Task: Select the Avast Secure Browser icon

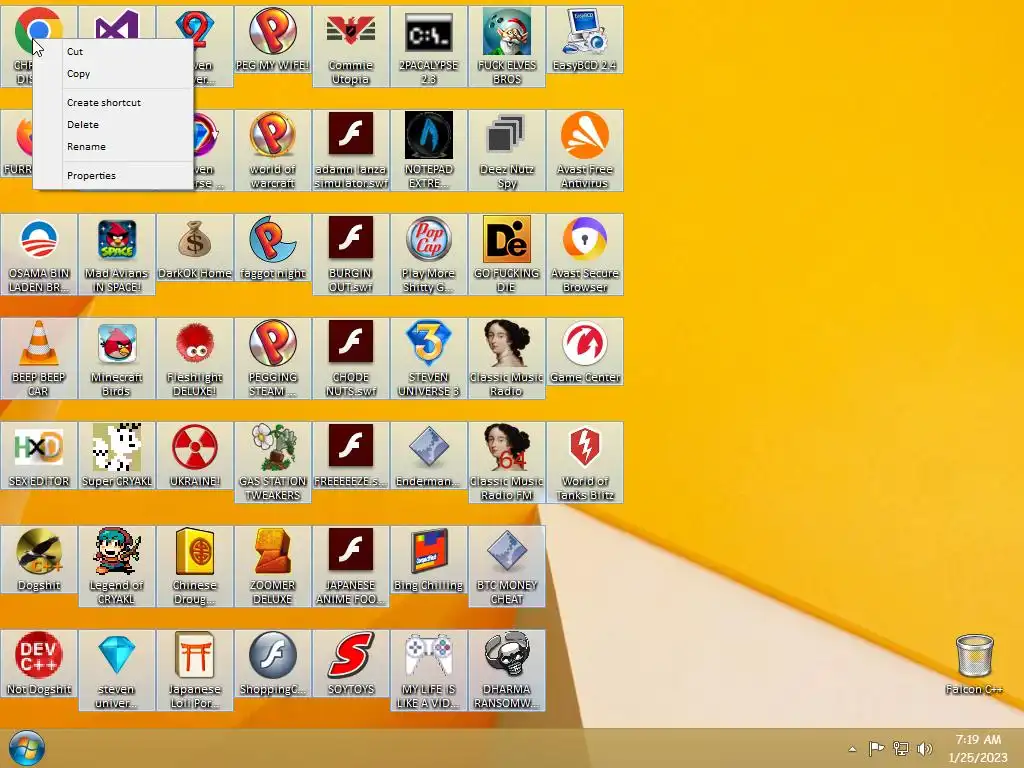Action: 584,254
